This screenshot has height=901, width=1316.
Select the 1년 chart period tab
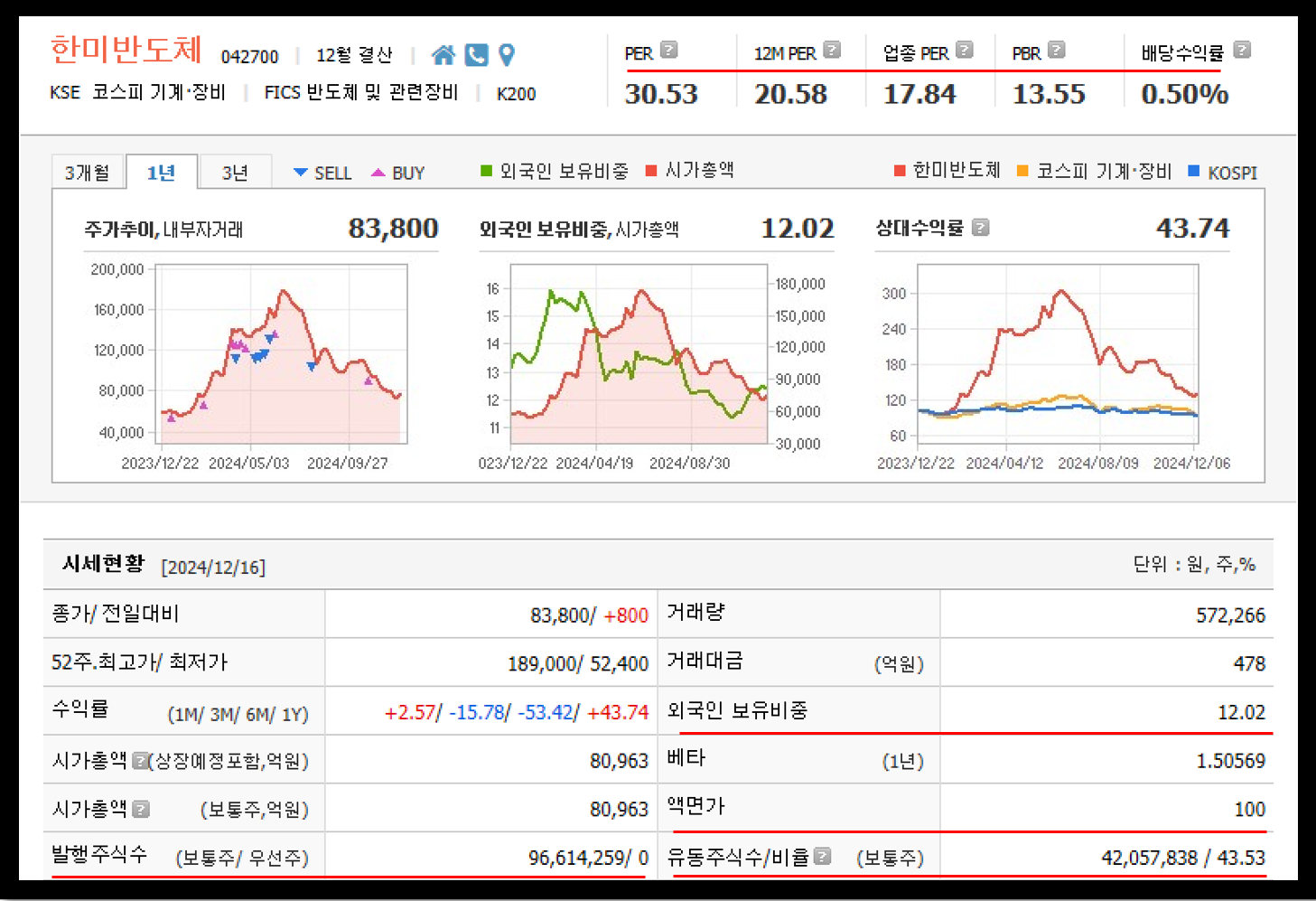pos(162,172)
